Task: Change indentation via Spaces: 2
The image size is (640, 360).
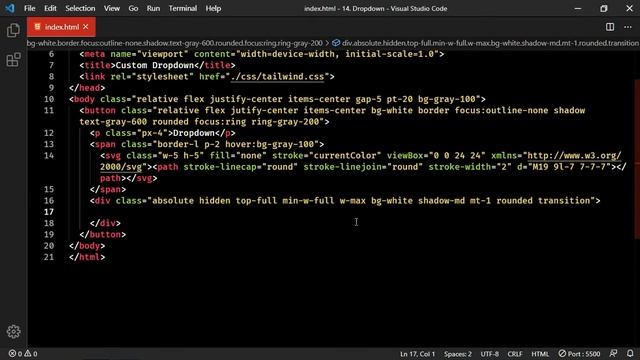Action: click(x=458, y=354)
